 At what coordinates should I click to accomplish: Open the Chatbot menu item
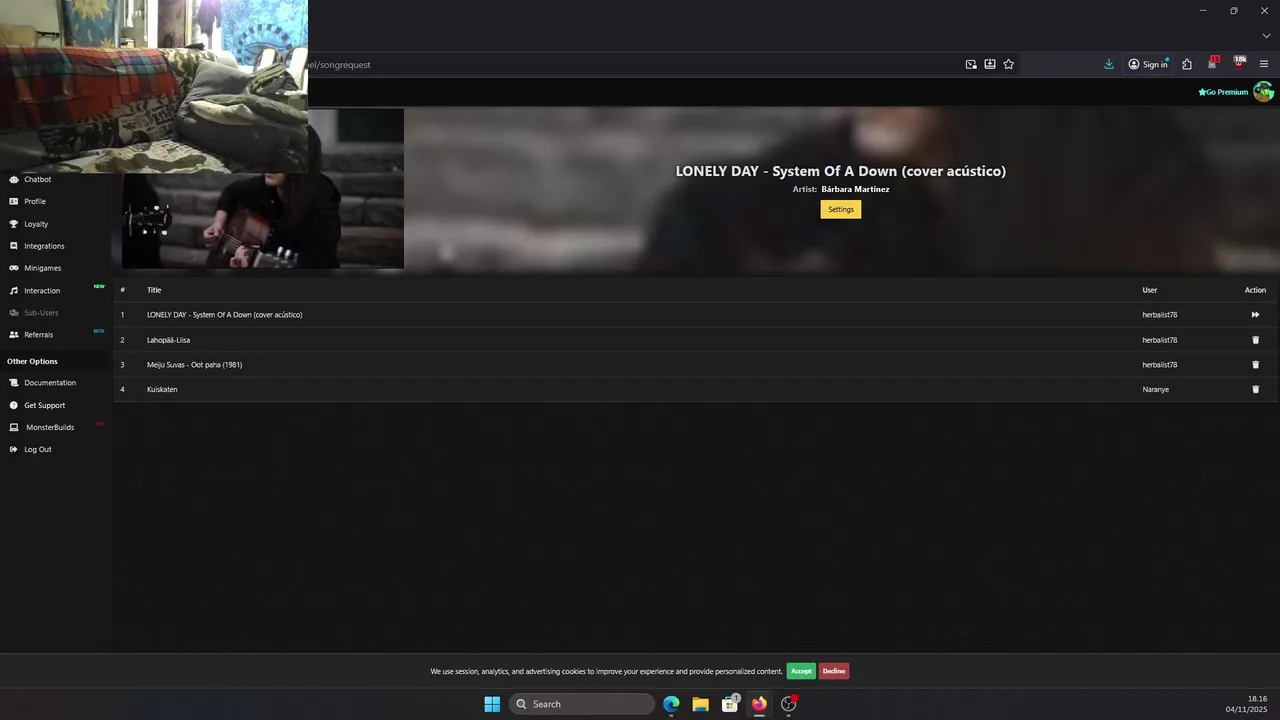(38, 180)
